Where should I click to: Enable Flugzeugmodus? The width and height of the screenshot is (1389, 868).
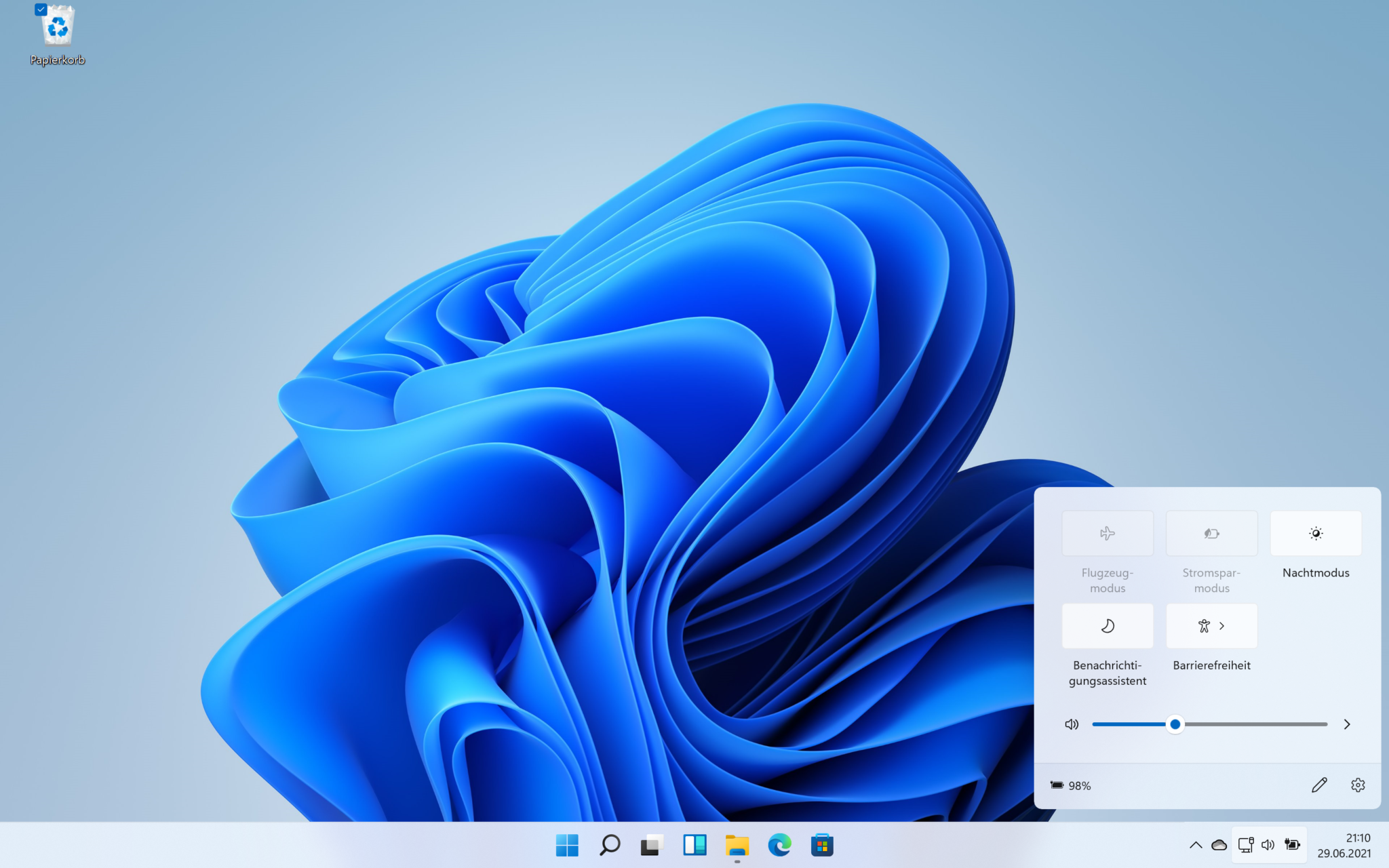point(1108,533)
